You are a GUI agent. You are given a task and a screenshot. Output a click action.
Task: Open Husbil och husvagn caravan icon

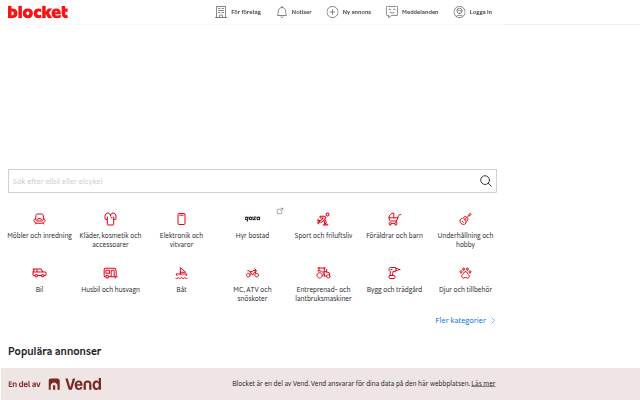coord(110,273)
